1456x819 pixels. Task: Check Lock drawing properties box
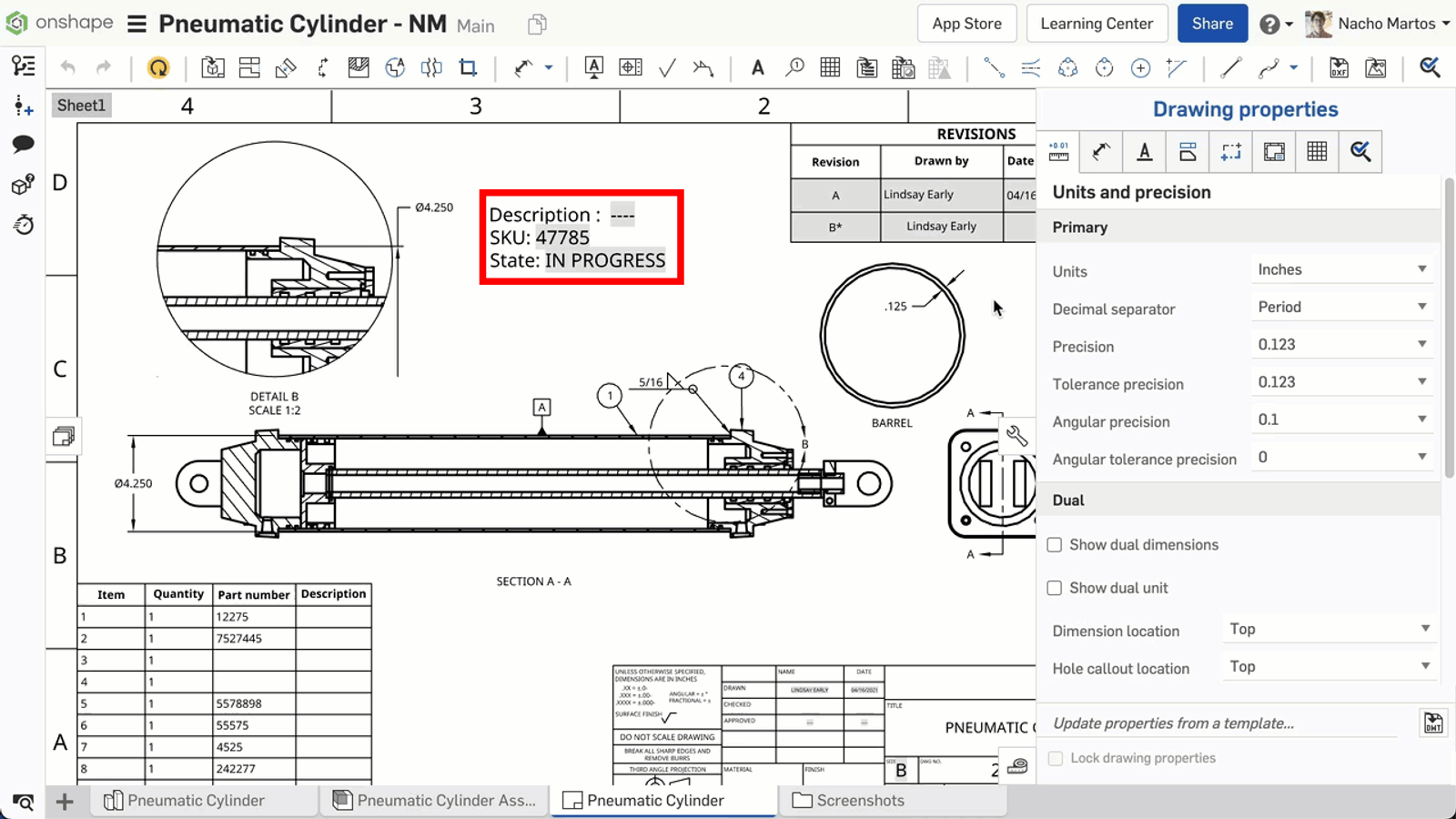click(x=1056, y=758)
